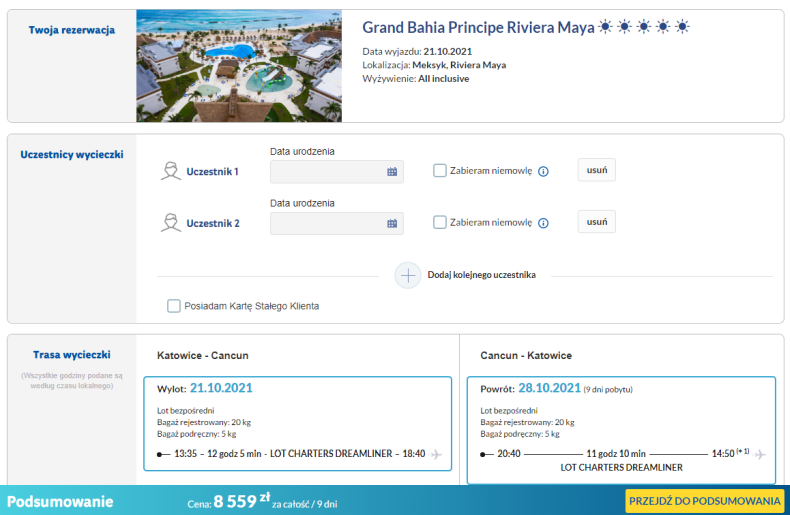Click the 12 godz 5 min flight duration
The width and height of the screenshot is (790, 515).
pyautogui.click(x=234, y=454)
